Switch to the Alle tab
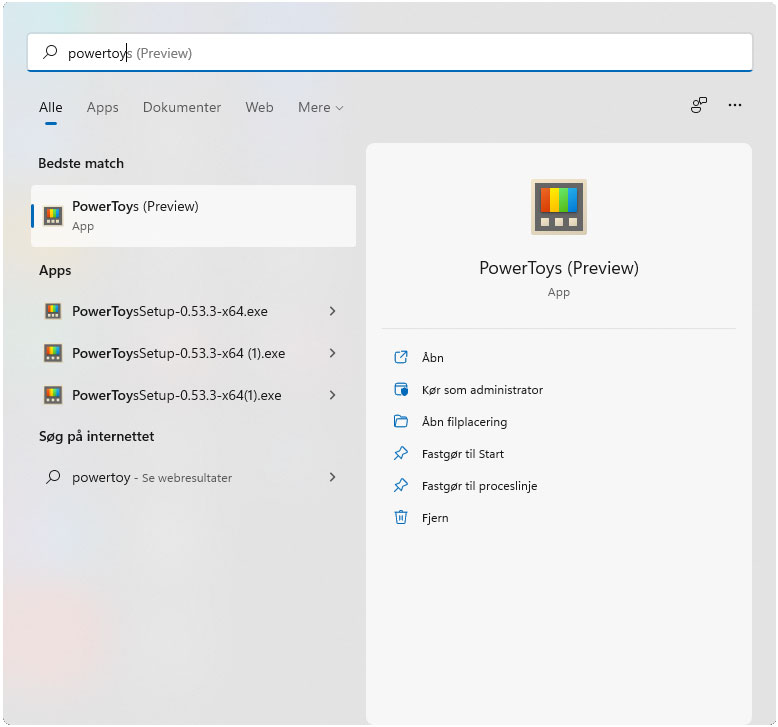The image size is (778, 727). coord(51,107)
